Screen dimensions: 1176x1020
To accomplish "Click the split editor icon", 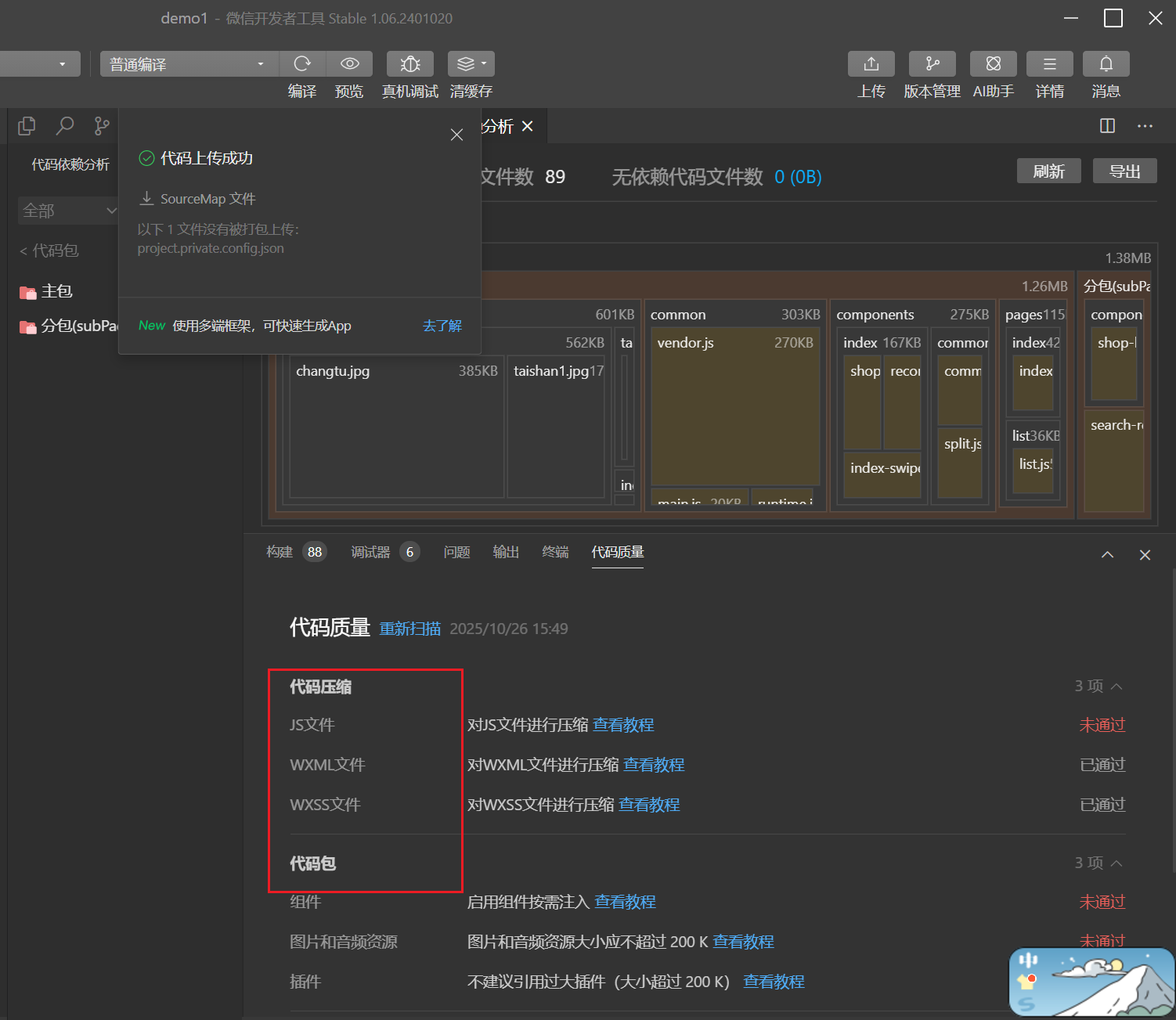I will click(x=1107, y=126).
